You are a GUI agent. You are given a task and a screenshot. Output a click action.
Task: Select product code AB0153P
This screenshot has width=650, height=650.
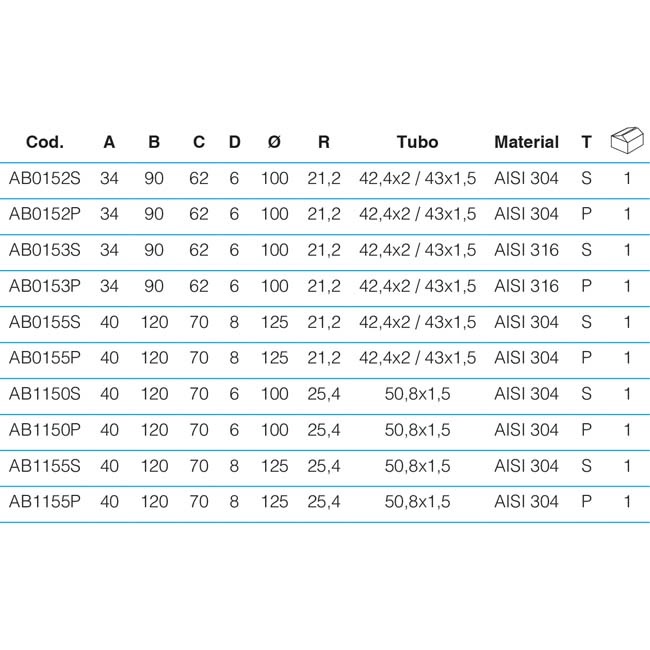(x=45, y=286)
